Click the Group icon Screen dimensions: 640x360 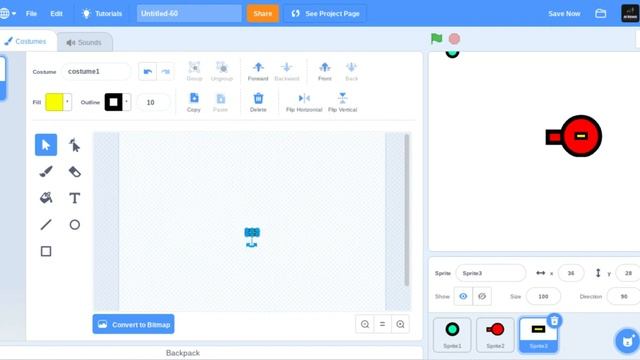194,71
